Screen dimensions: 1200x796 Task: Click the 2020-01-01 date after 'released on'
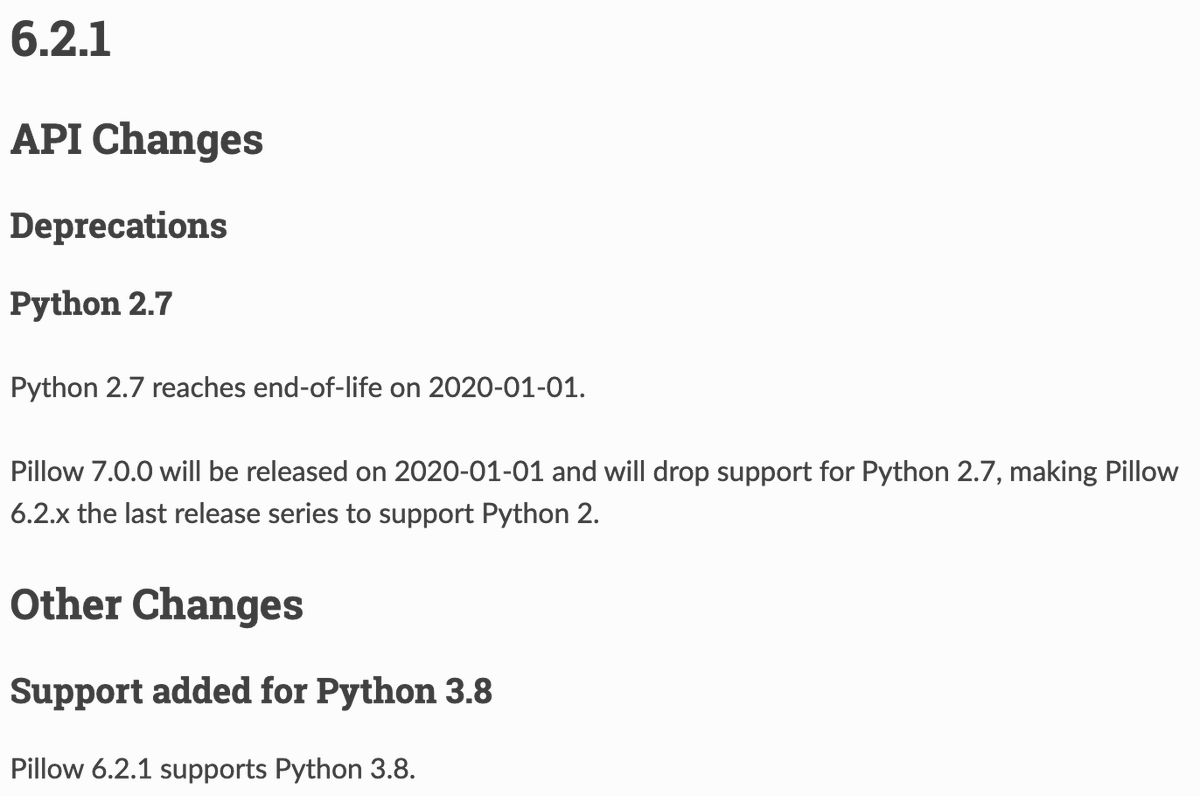coord(472,472)
